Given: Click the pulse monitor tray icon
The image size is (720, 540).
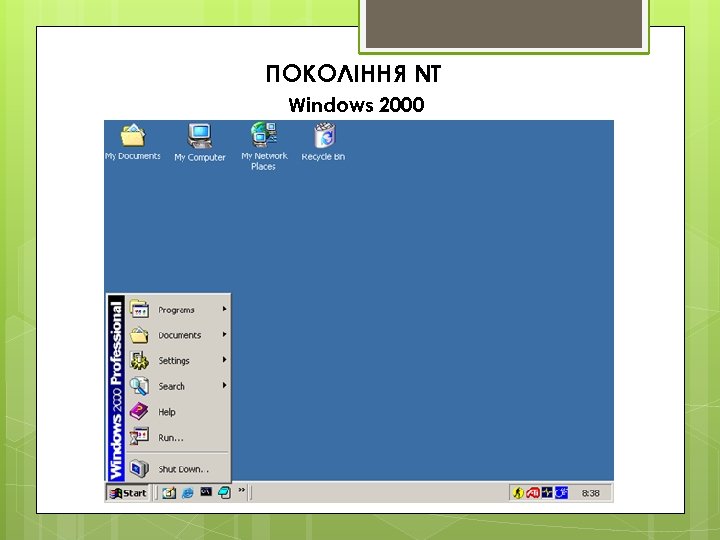Looking at the screenshot, I should 547,493.
